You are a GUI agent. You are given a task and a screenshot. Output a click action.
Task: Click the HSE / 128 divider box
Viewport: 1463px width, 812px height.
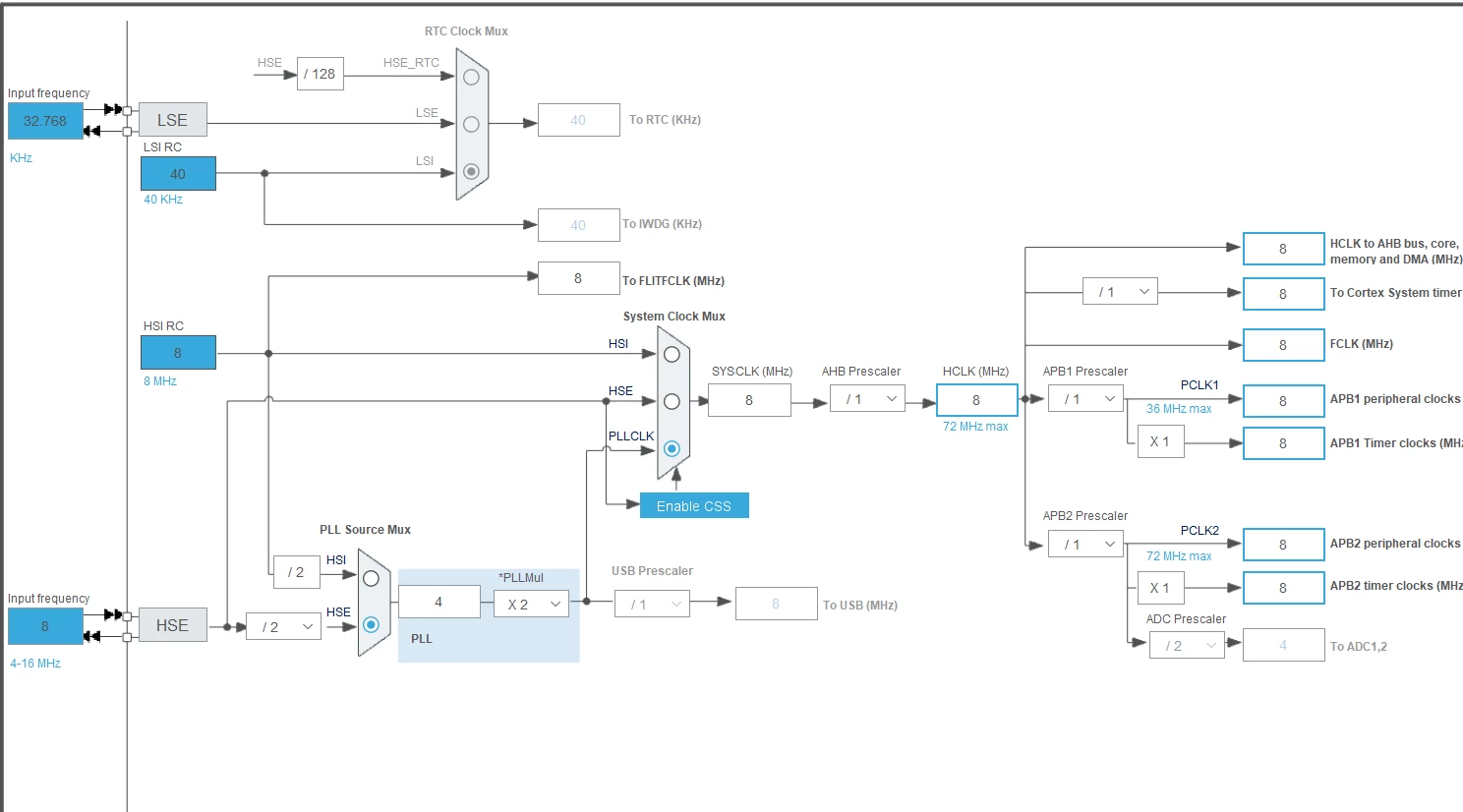321,74
